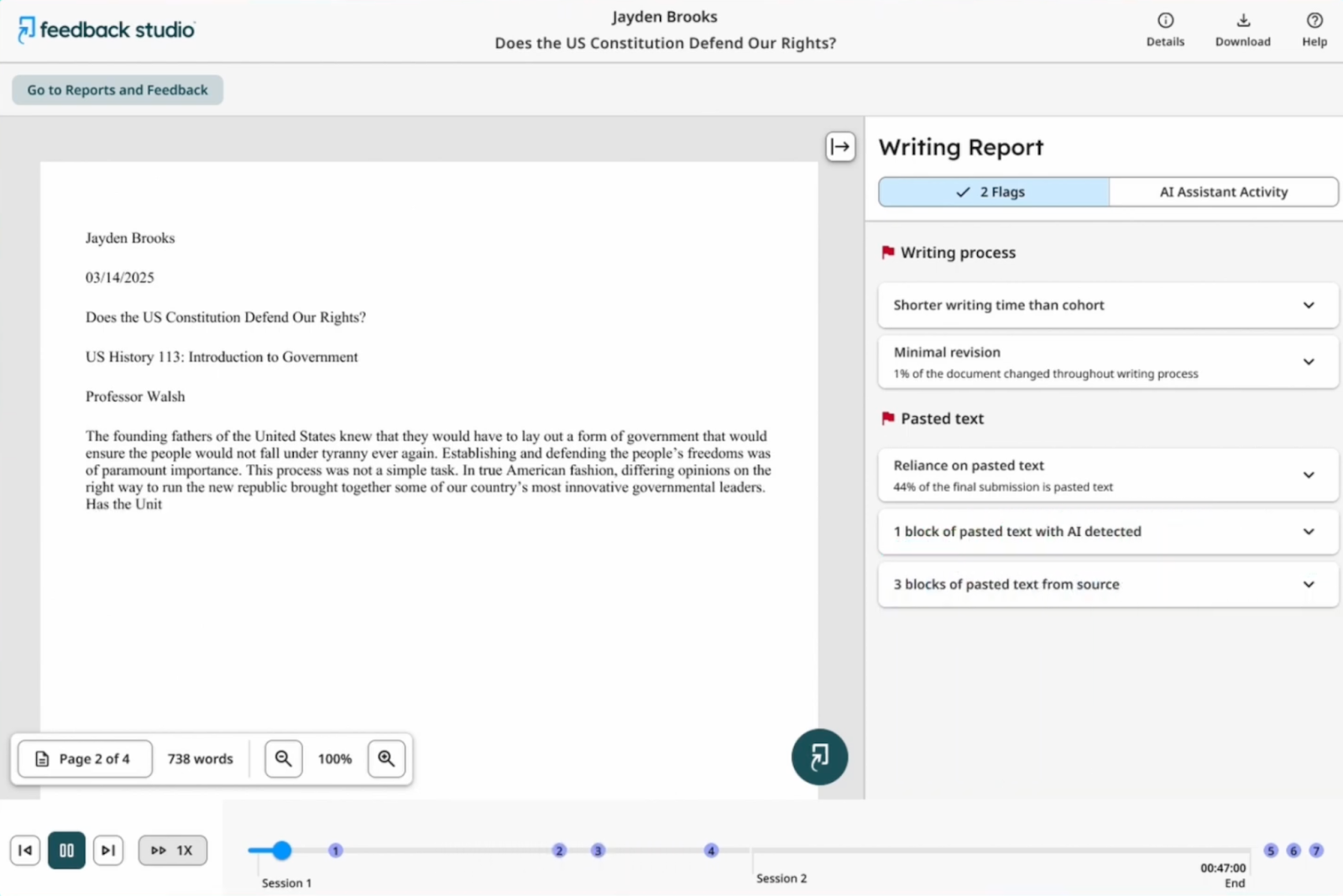Image resolution: width=1343 pixels, height=896 pixels.
Task: Zoom in on the document
Action: (x=386, y=758)
